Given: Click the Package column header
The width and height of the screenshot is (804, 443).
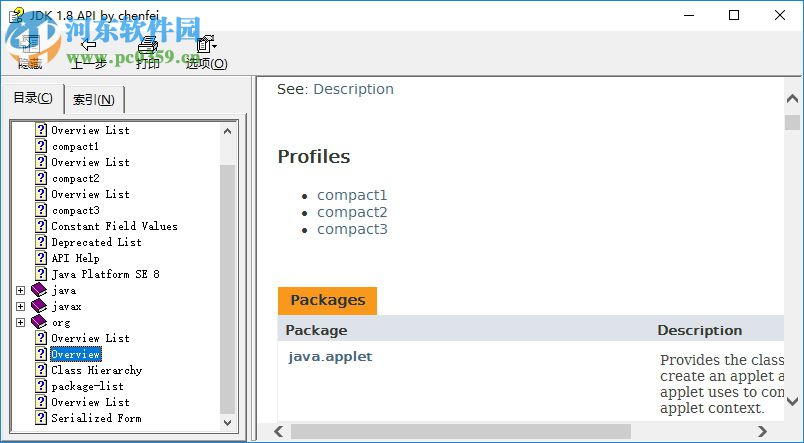Looking at the screenshot, I should [x=316, y=330].
